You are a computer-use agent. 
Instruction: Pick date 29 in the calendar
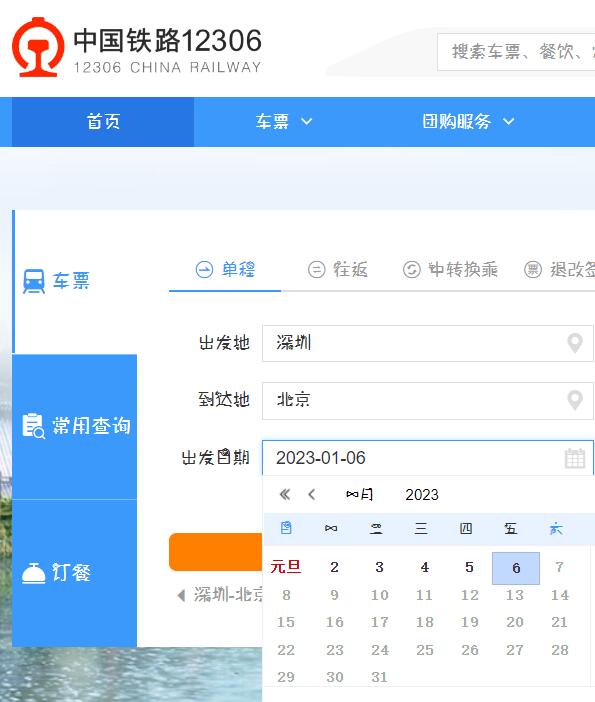pyautogui.click(x=286, y=677)
